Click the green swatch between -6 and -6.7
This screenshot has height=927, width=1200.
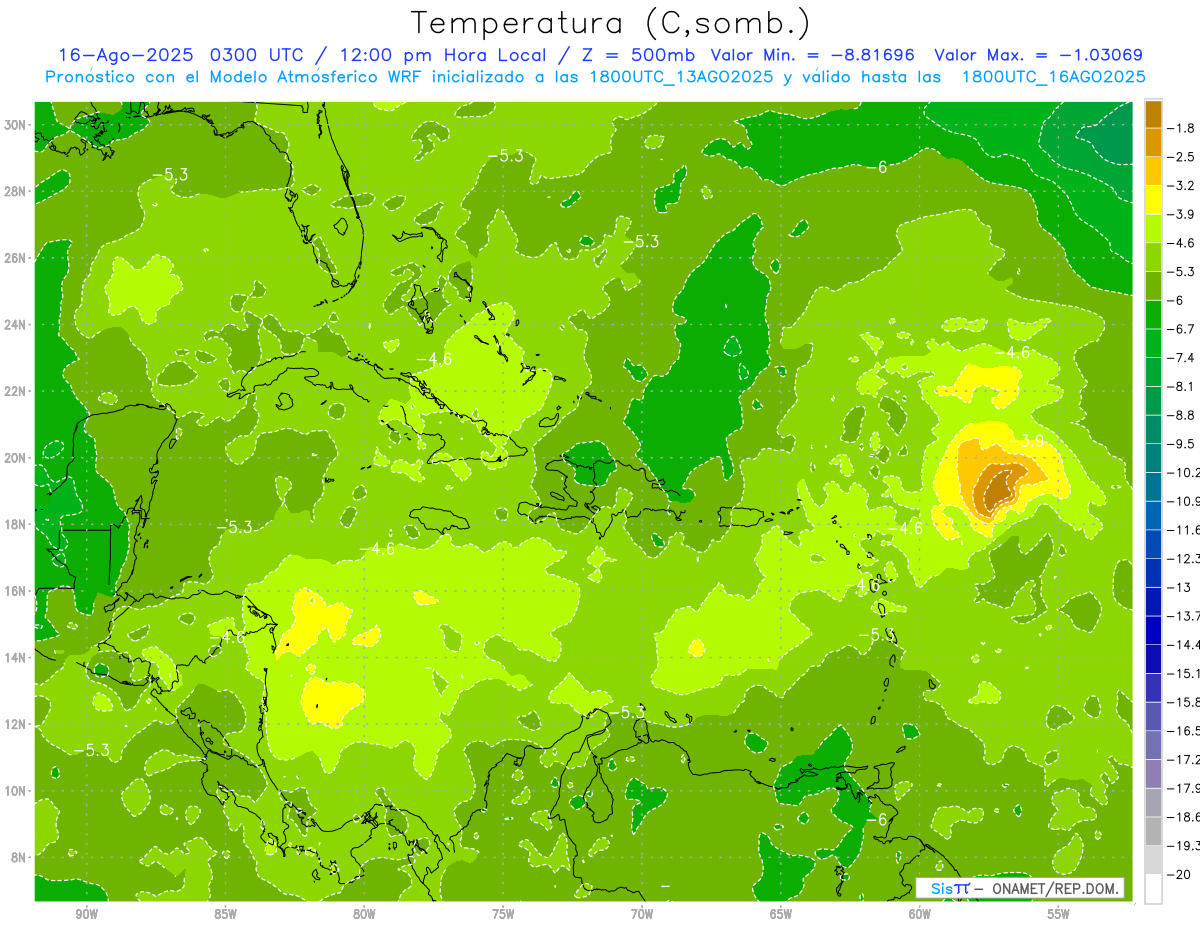pyautogui.click(x=1153, y=315)
